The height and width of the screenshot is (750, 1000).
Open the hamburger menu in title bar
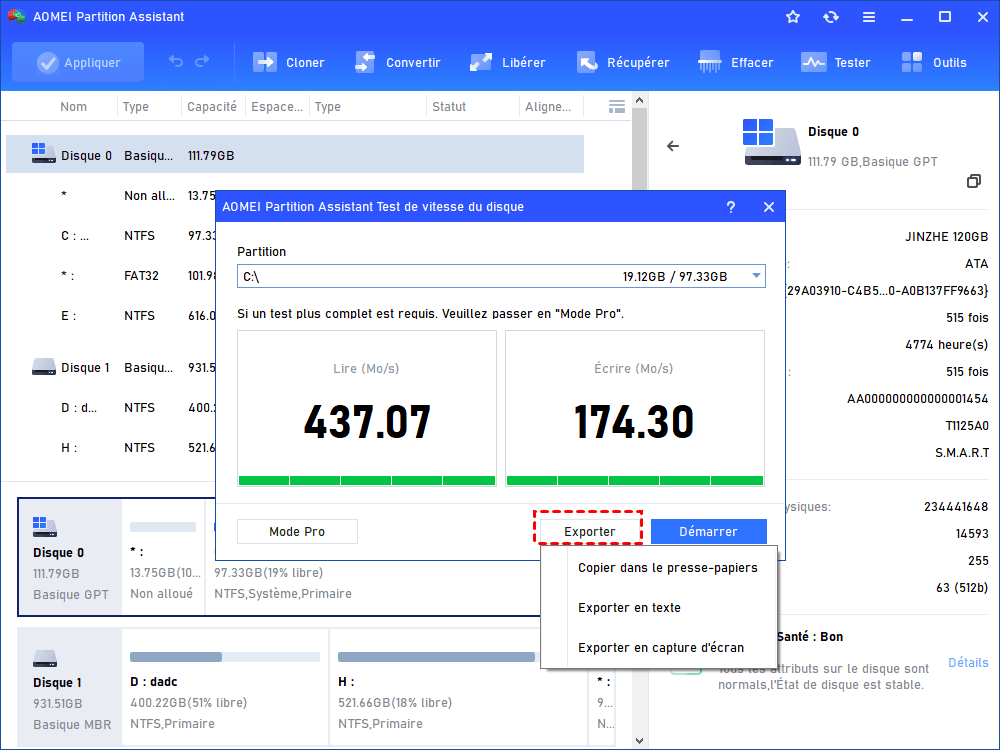coord(869,17)
